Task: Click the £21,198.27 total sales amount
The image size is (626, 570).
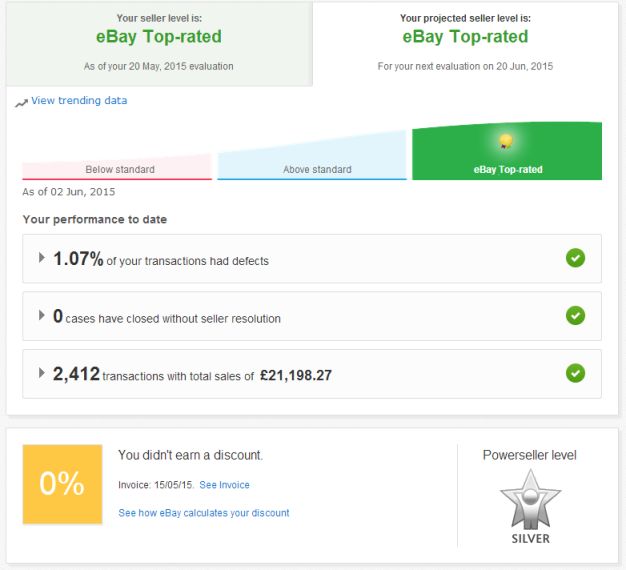Action: point(296,375)
